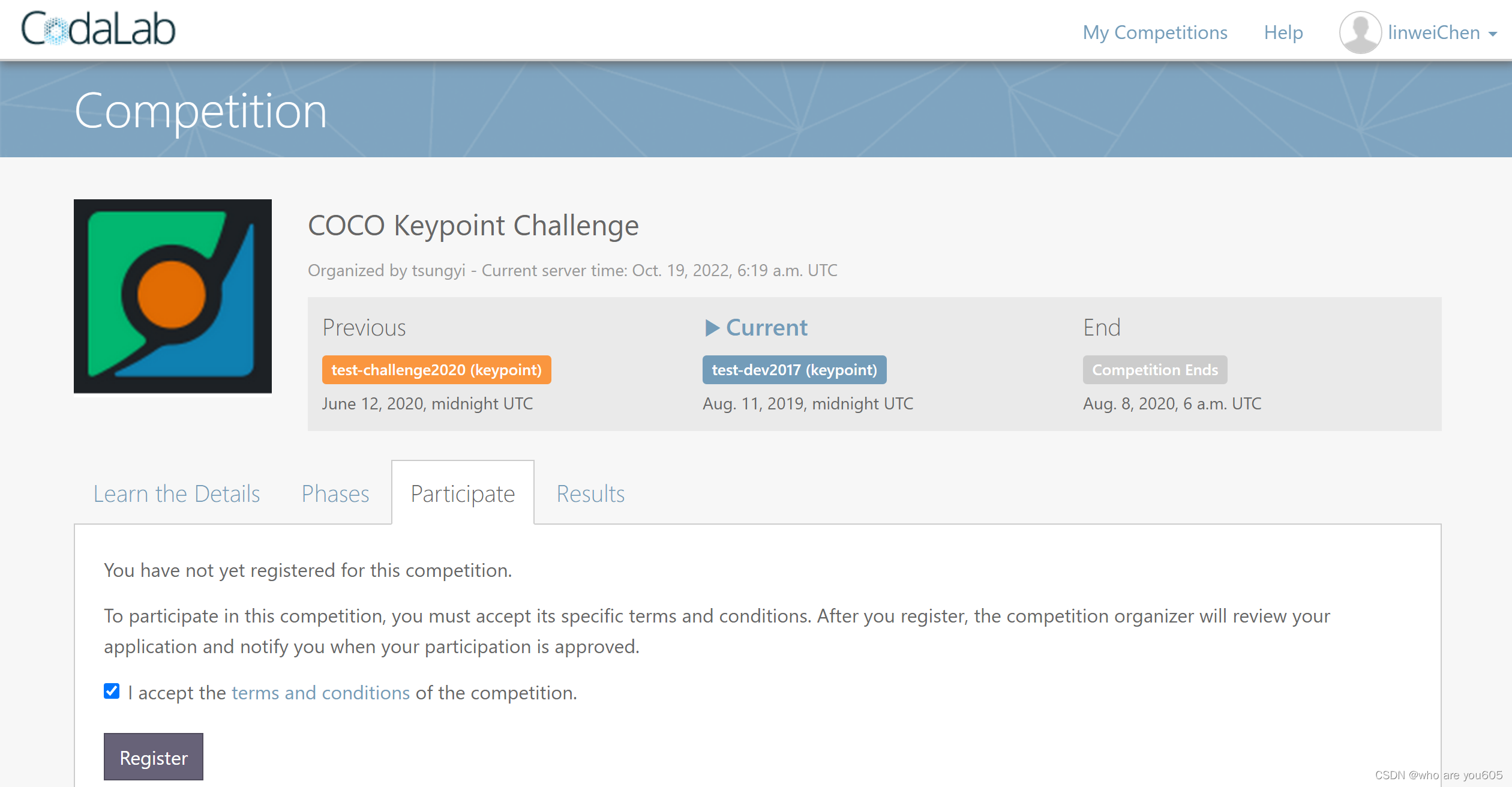The width and height of the screenshot is (1512, 787).
Task: Open the terms and conditions link
Action: coord(320,693)
